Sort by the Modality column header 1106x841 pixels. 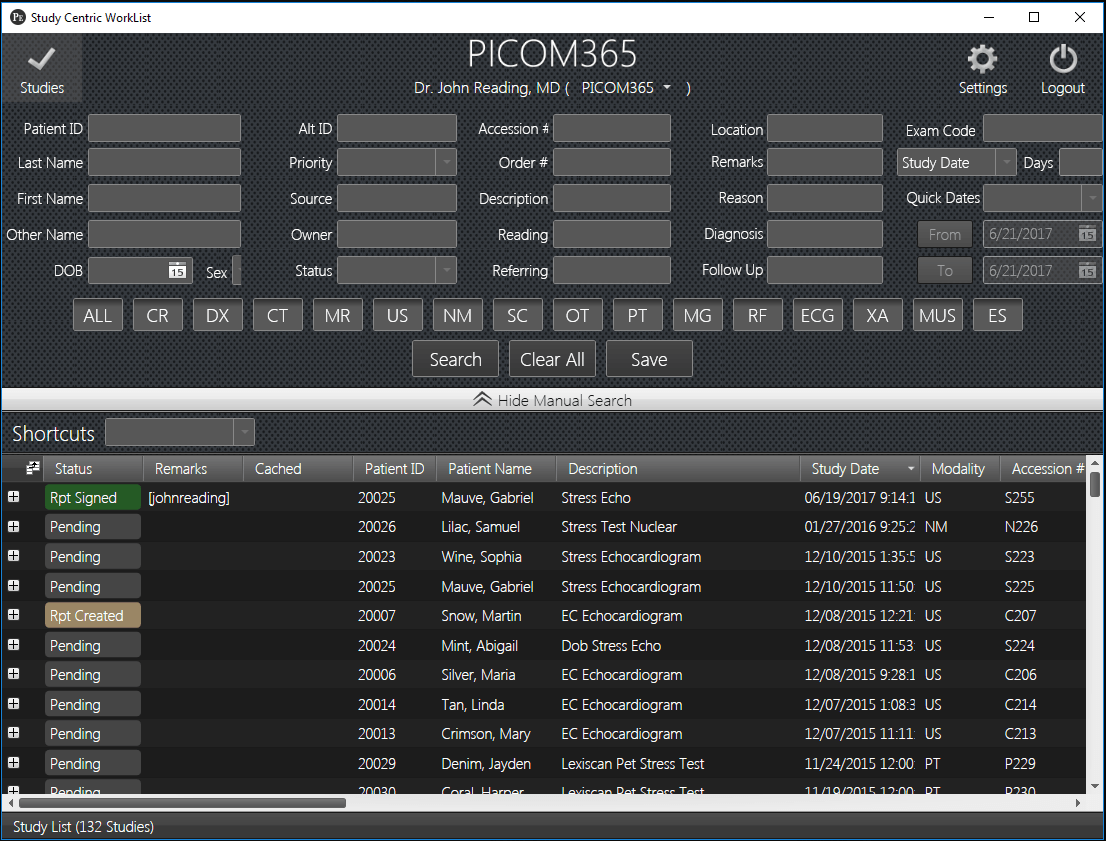[x=957, y=468]
